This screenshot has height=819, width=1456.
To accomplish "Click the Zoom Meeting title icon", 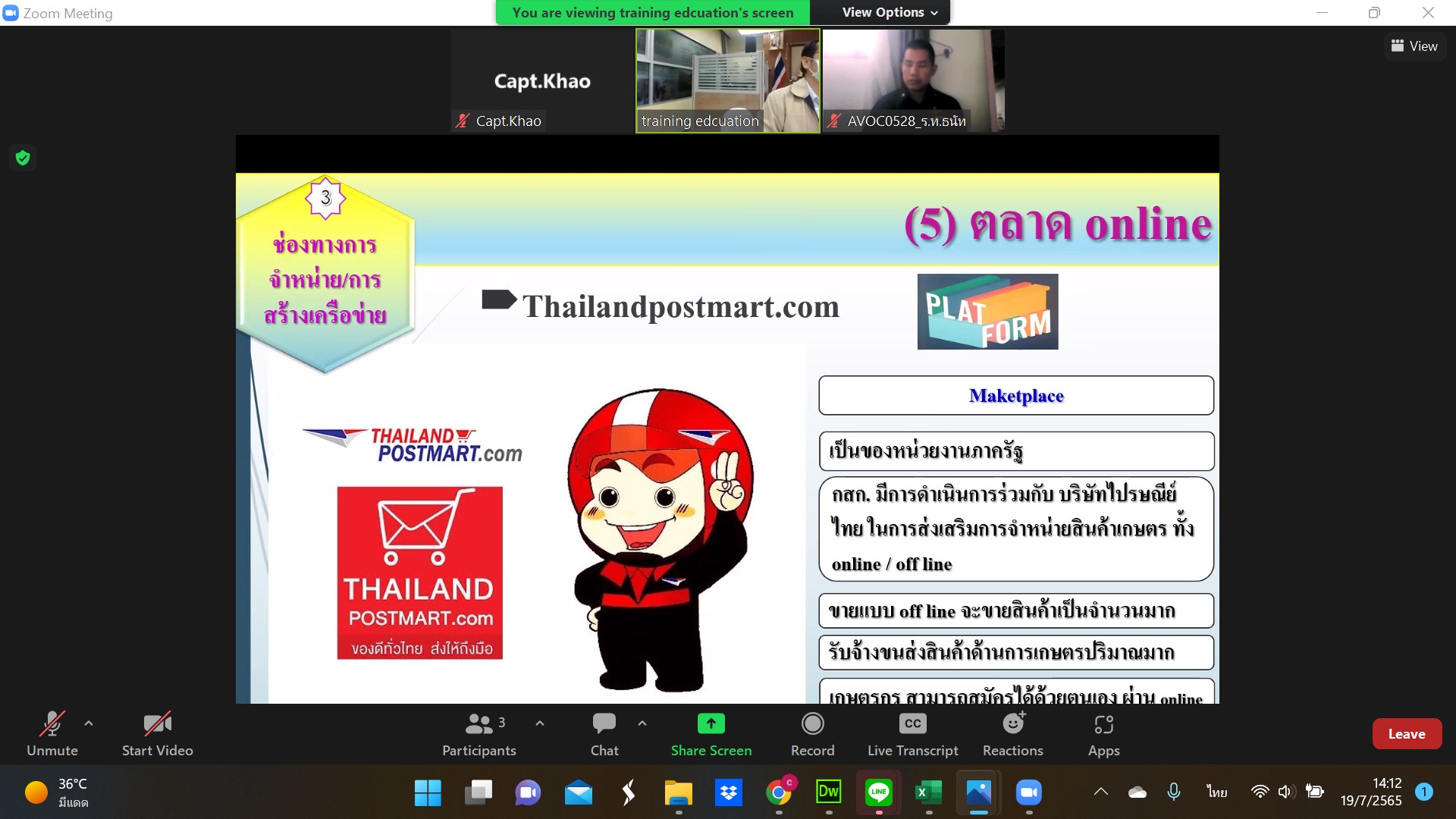I will tap(11, 13).
